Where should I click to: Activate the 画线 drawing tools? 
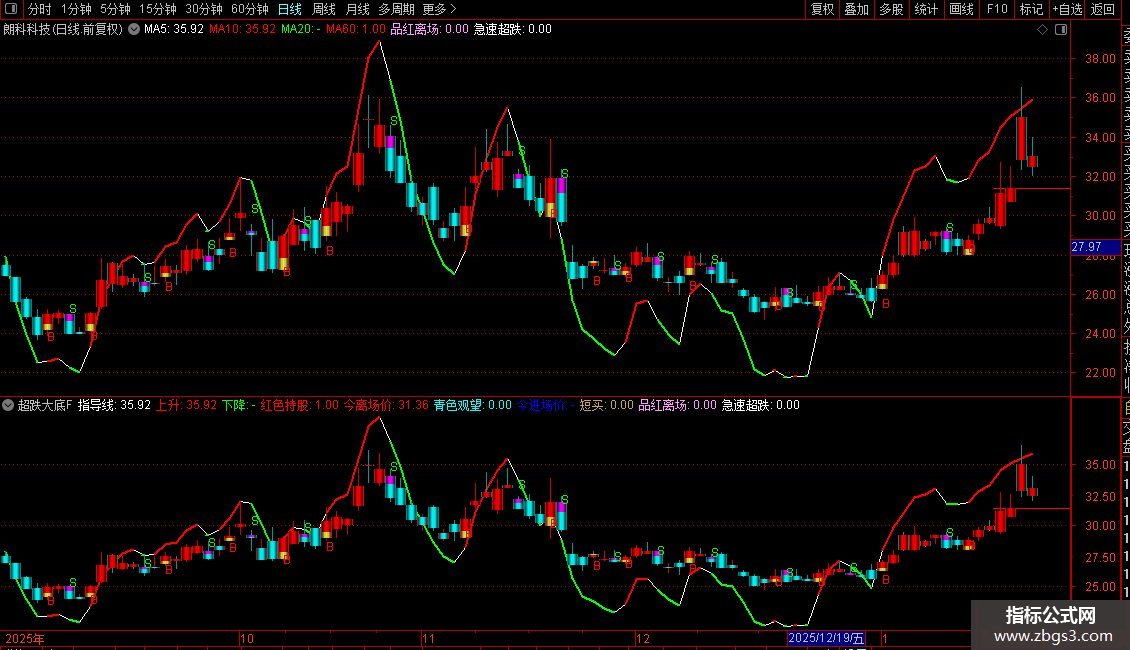tap(961, 9)
